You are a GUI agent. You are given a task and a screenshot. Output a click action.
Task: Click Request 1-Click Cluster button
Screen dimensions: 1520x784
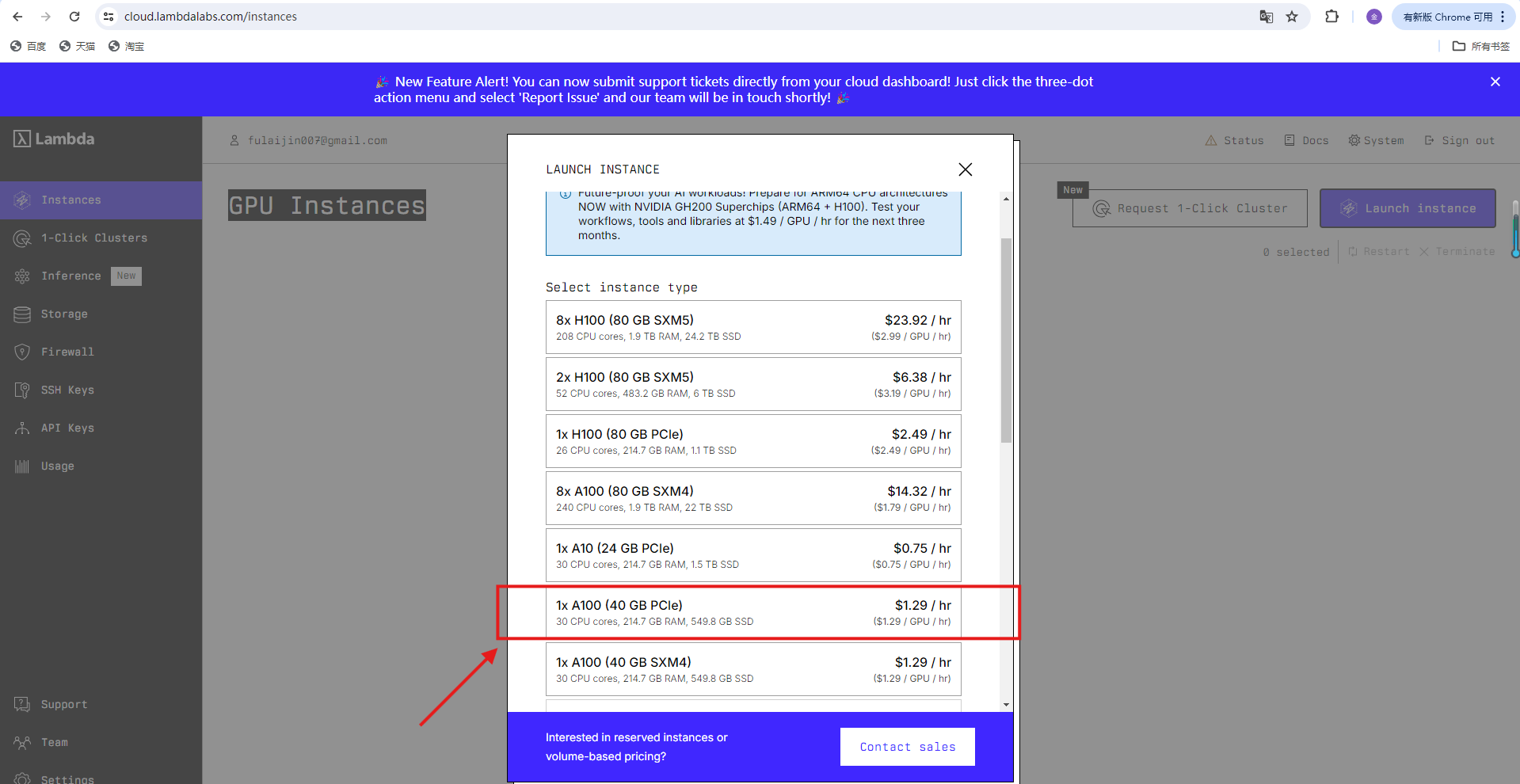point(1190,208)
